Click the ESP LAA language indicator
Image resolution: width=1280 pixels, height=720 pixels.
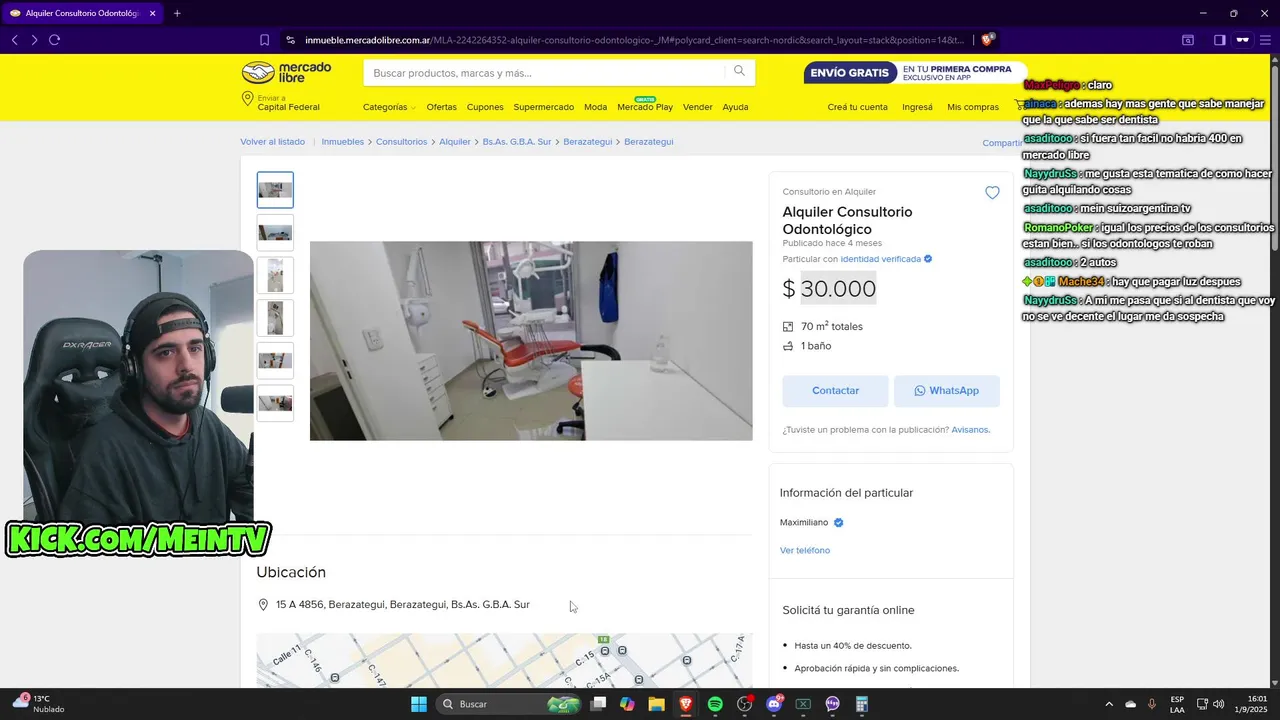(x=1177, y=704)
